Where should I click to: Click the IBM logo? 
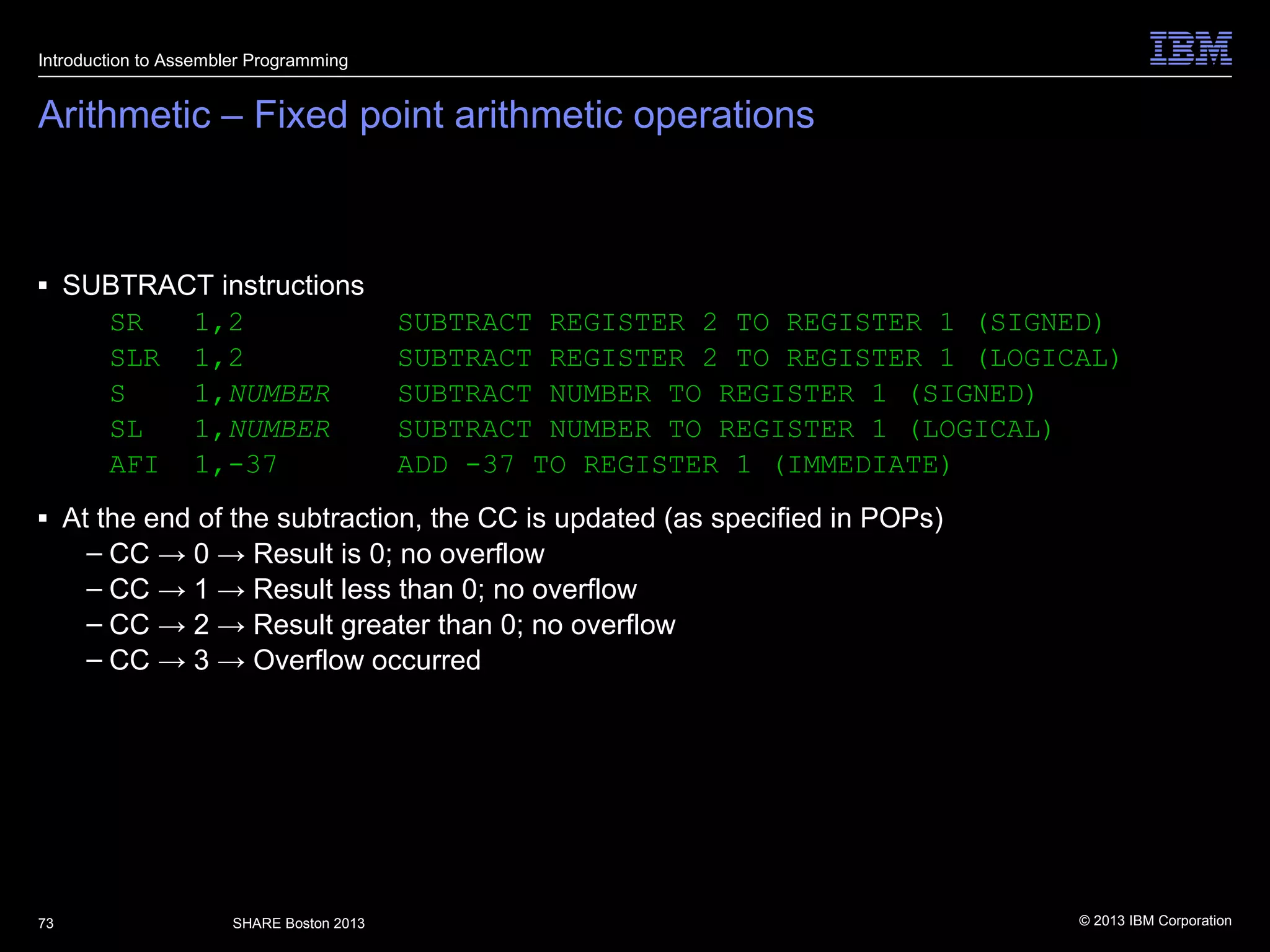point(1191,48)
